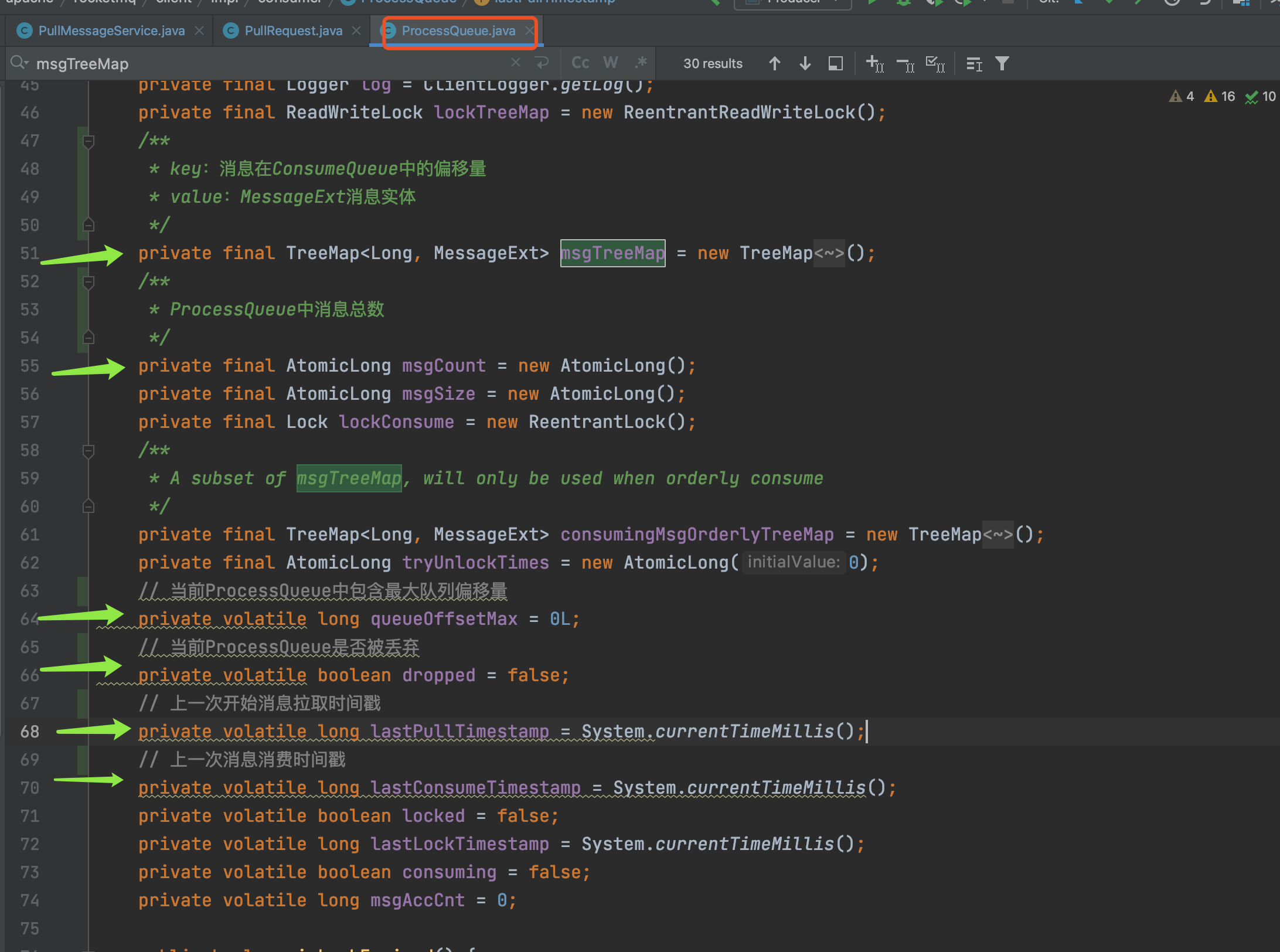Click ReentrantReadWriteLock on line 46
Screen dimensions: 1280x952
click(739, 113)
